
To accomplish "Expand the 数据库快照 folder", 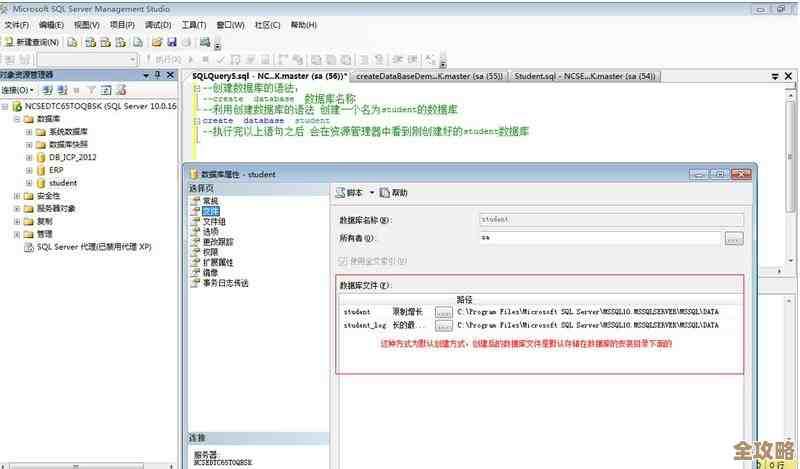I will coord(29,144).
